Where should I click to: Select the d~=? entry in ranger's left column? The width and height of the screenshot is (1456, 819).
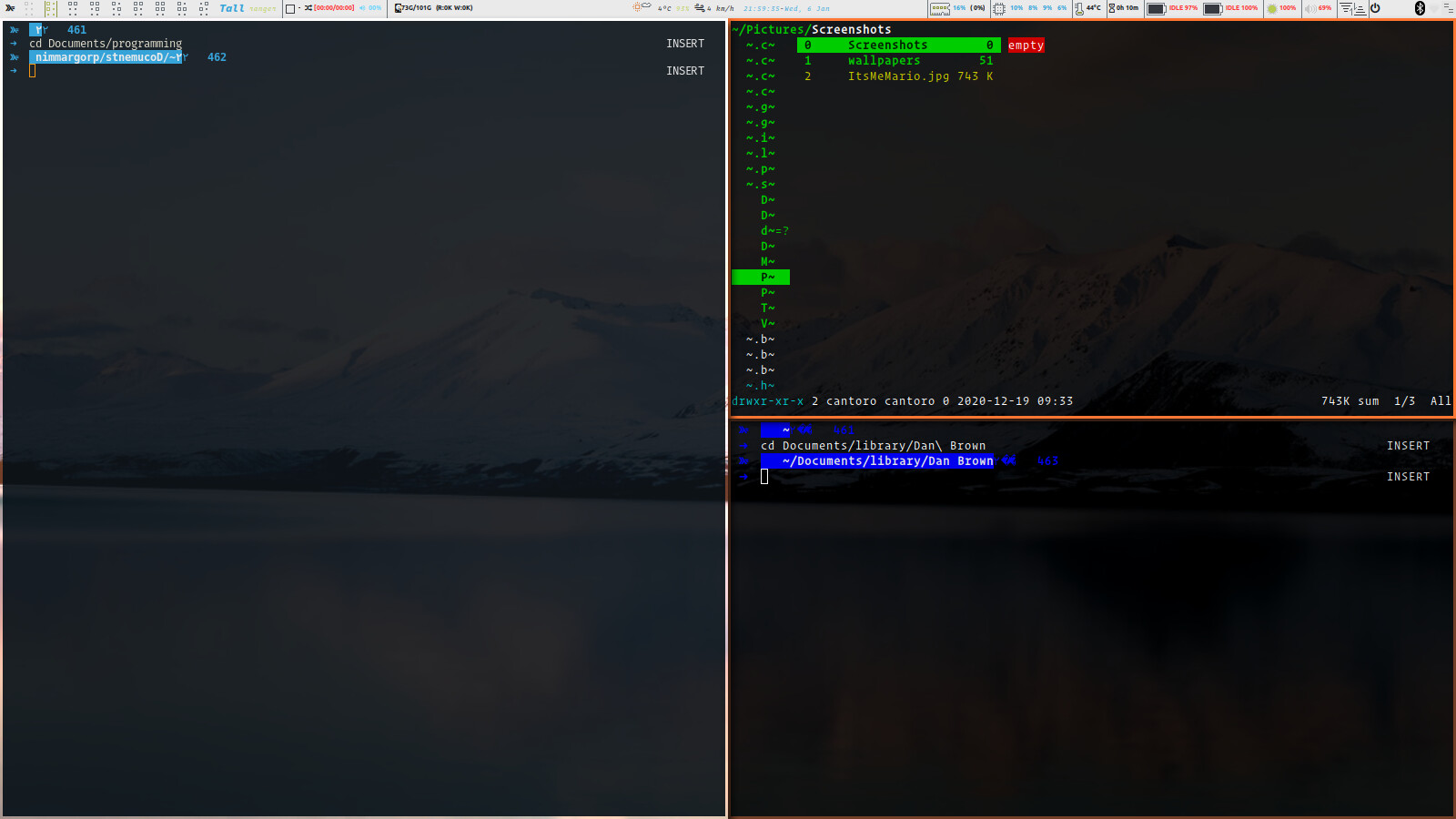click(774, 230)
